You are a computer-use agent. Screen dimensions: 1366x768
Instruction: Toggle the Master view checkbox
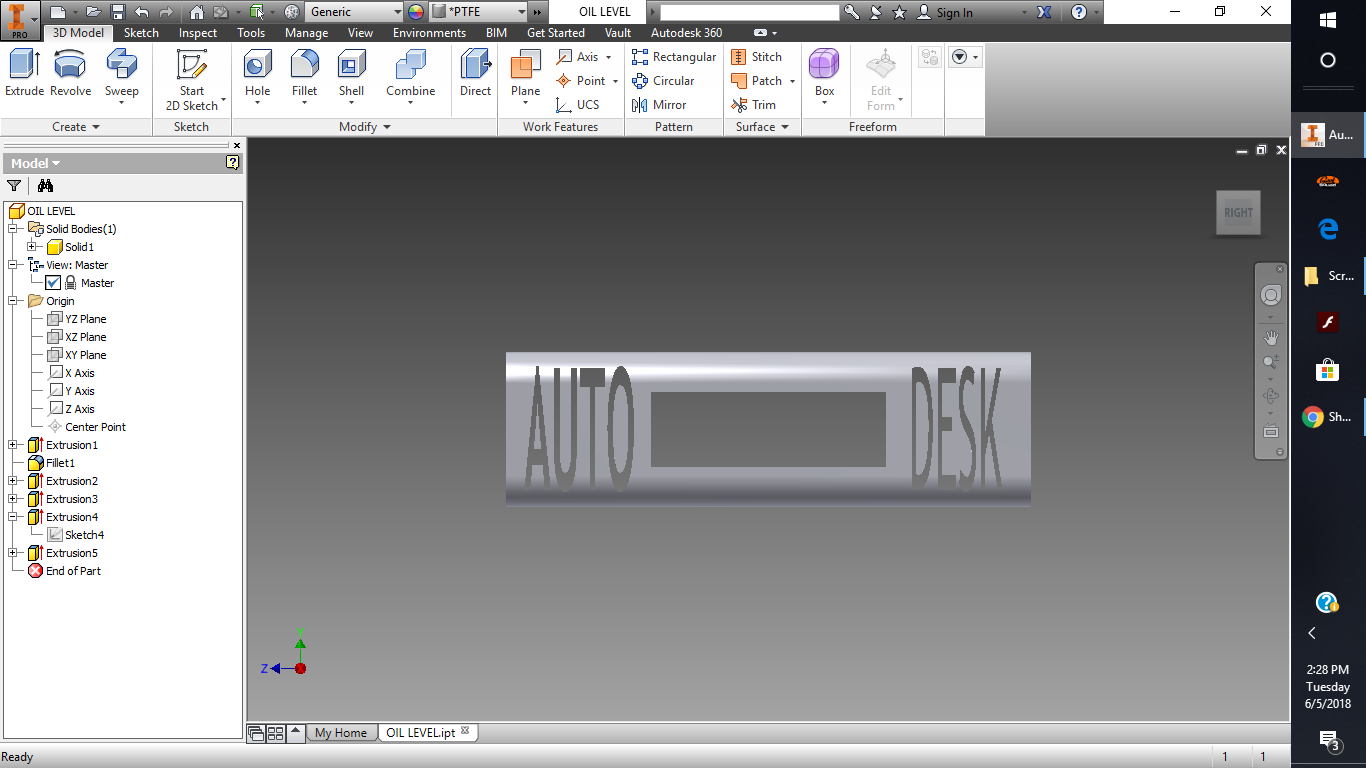[53, 283]
